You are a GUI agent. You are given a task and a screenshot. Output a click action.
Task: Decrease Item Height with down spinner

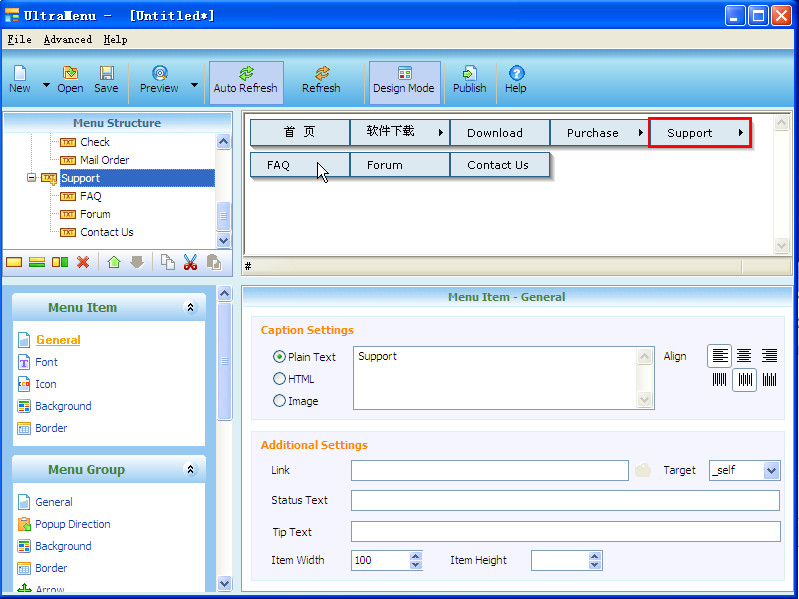(x=595, y=564)
